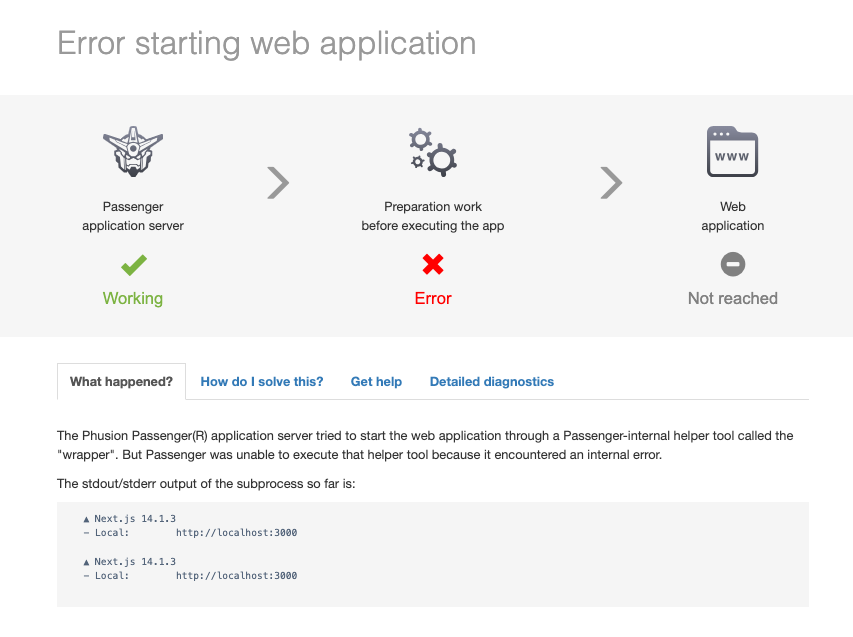
Task: Click the stdout/stderr output sentence
Action: [206, 484]
